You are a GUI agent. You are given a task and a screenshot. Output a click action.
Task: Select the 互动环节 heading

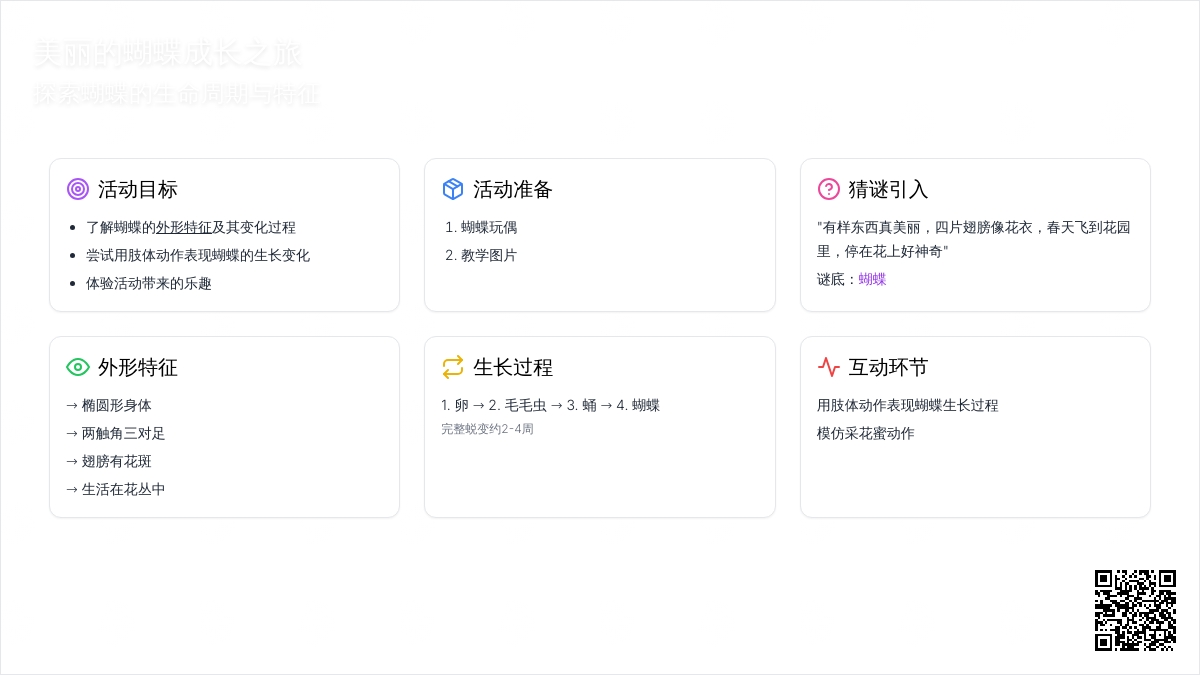click(889, 367)
